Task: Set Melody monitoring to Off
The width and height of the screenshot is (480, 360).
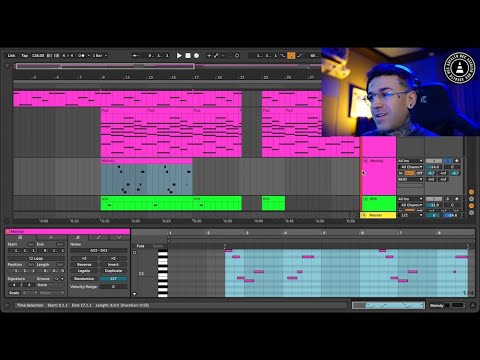Action: coord(419,173)
